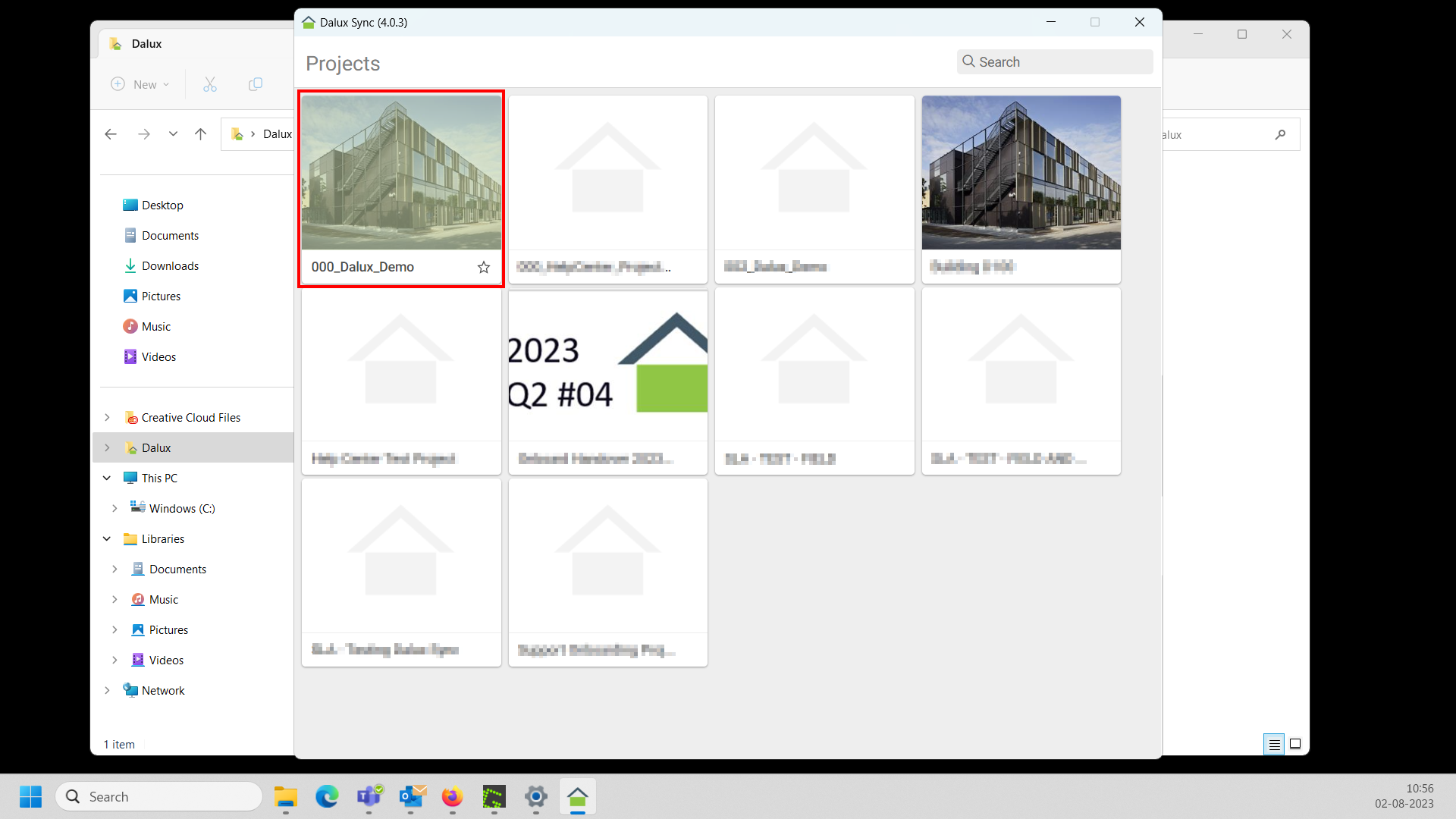Open Microsoft Edge from the taskbar
Screen dimensions: 1456x819
pos(327,797)
